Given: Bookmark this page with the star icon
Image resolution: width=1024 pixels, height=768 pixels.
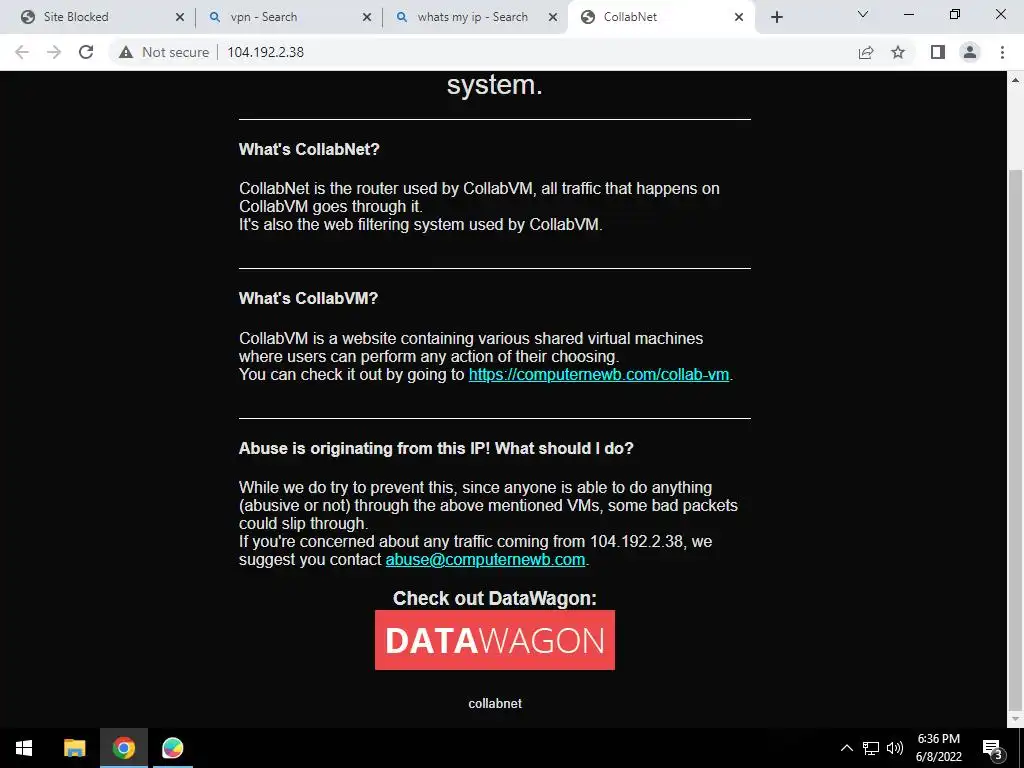Looking at the screenshot, I should (899, 52).
